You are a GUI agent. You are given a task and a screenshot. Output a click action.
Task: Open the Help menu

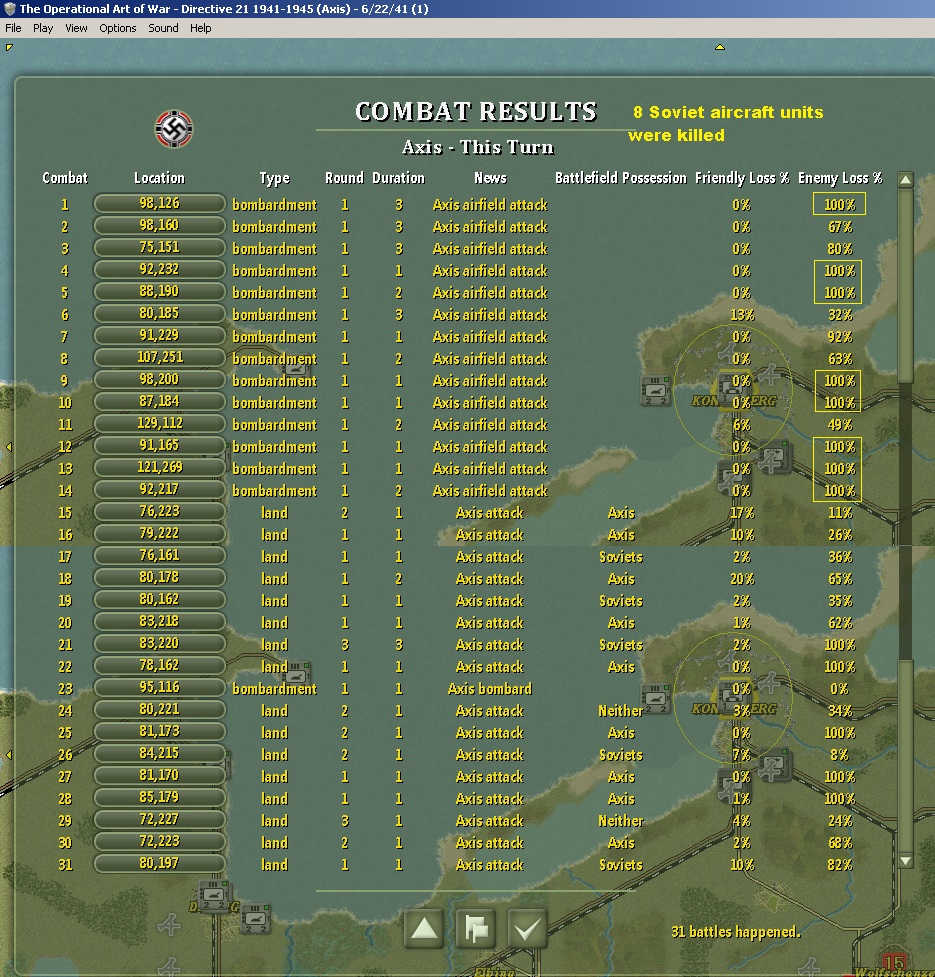[x=201, y=28]
